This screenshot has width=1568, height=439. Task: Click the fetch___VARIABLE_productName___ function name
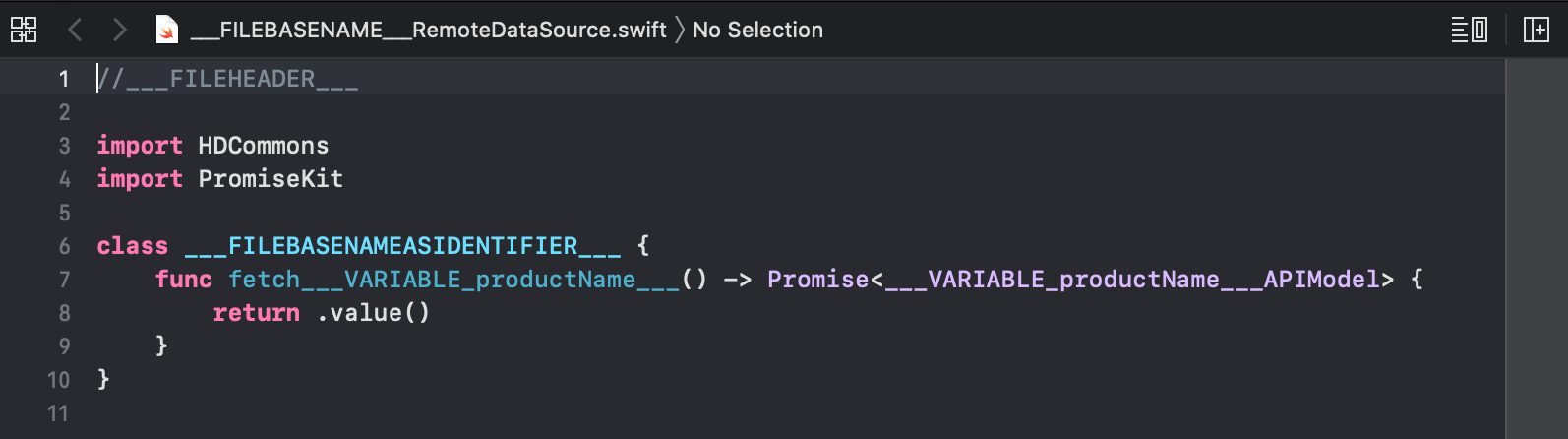pos(454,280)
